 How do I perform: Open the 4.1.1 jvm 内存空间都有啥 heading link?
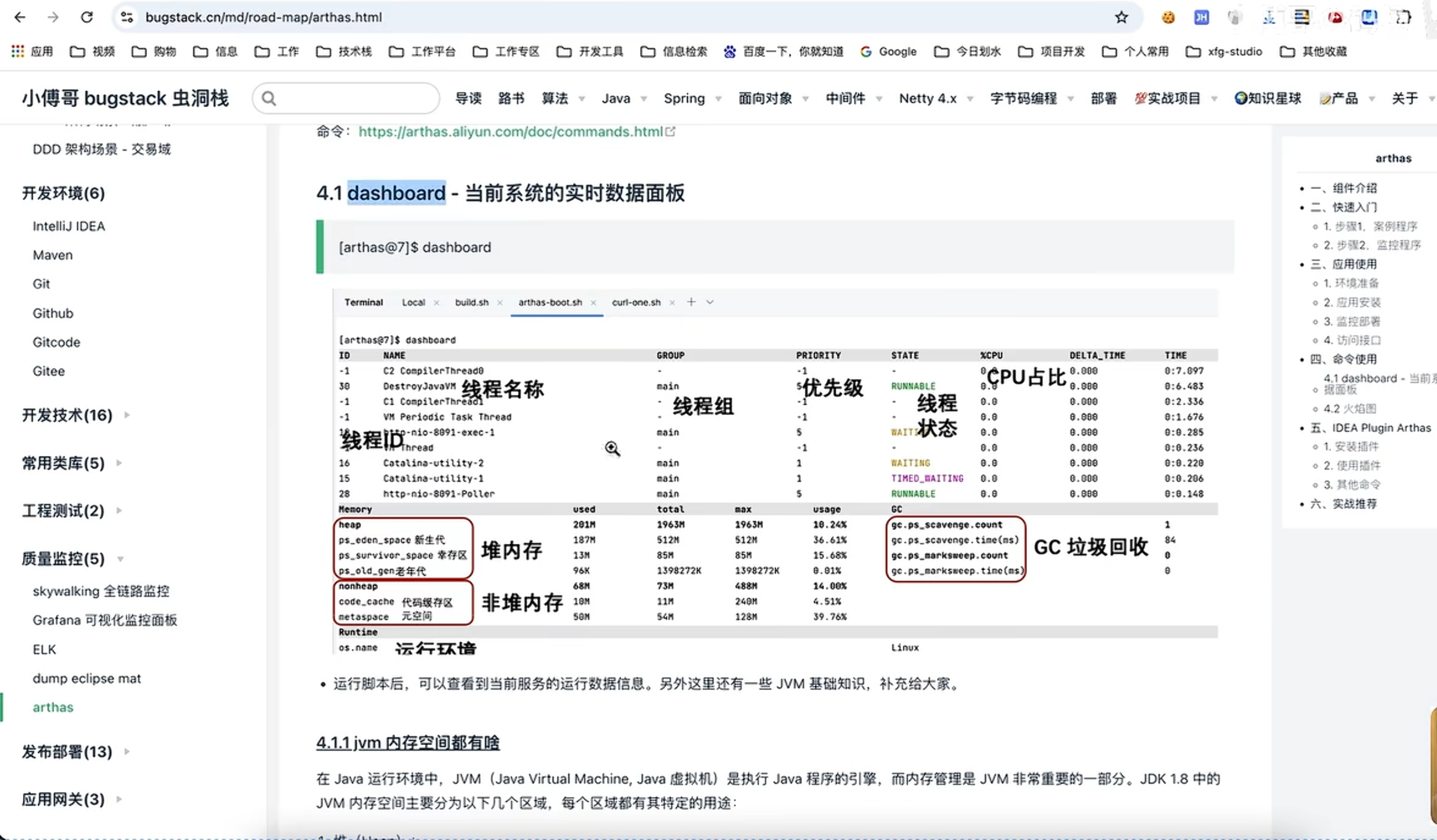[407, 742]
